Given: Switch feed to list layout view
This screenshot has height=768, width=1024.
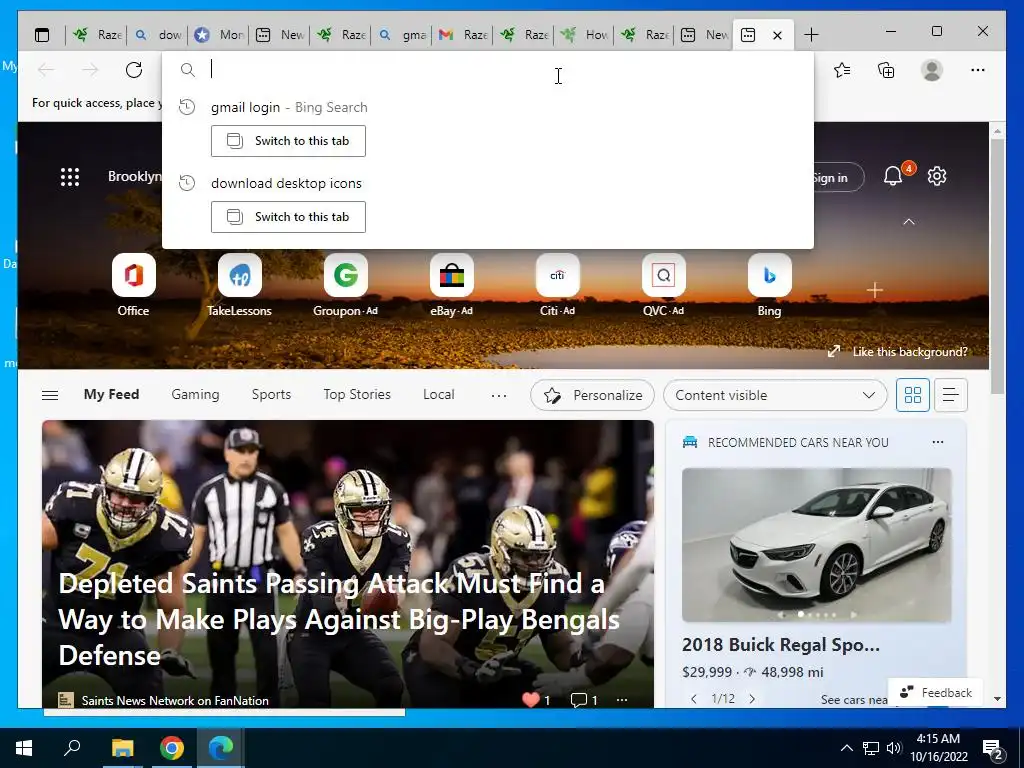Looking at the screenshot, I should pyautogui.click(x=951, y=395).
